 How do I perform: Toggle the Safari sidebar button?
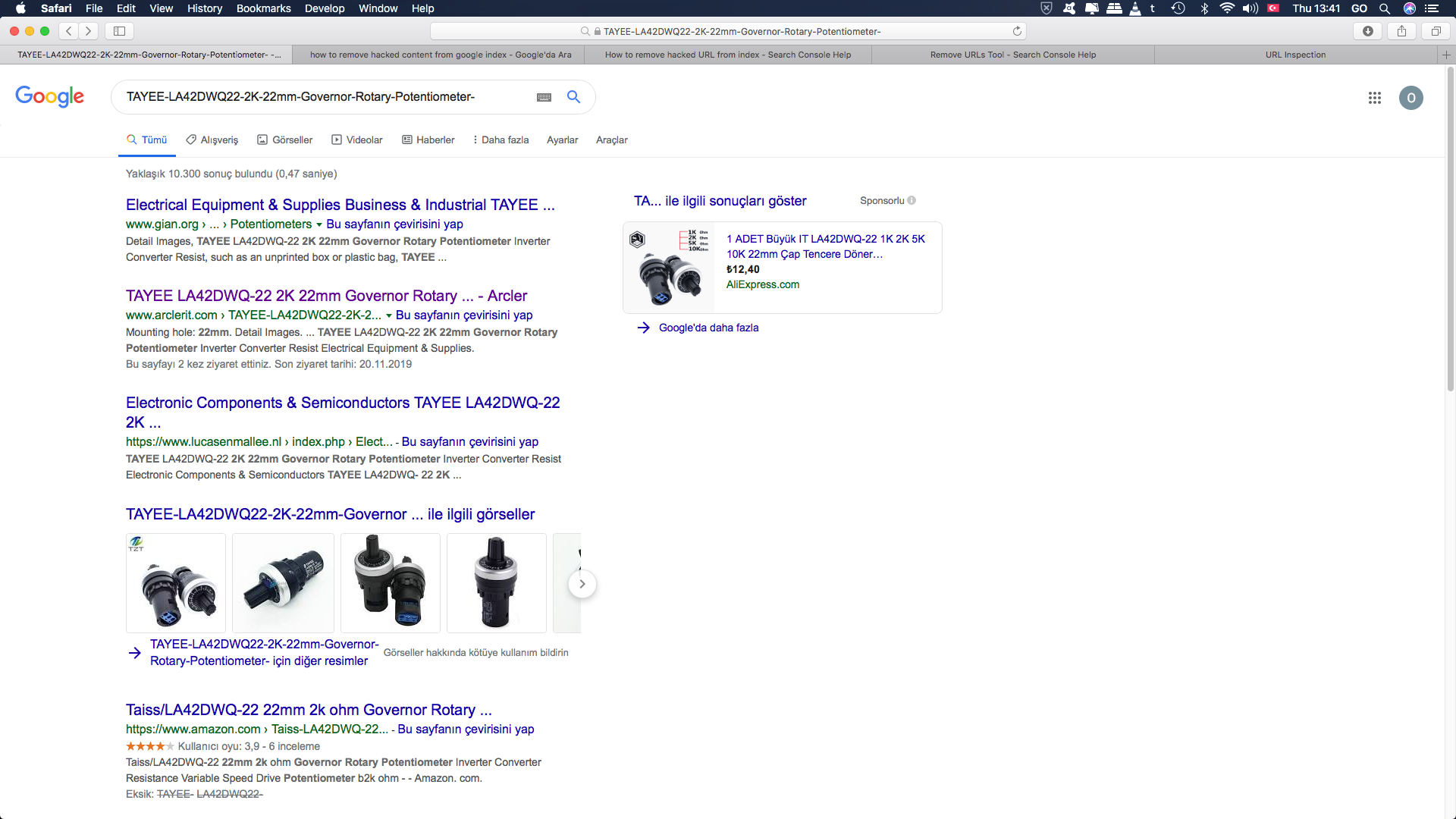(119, 31)
